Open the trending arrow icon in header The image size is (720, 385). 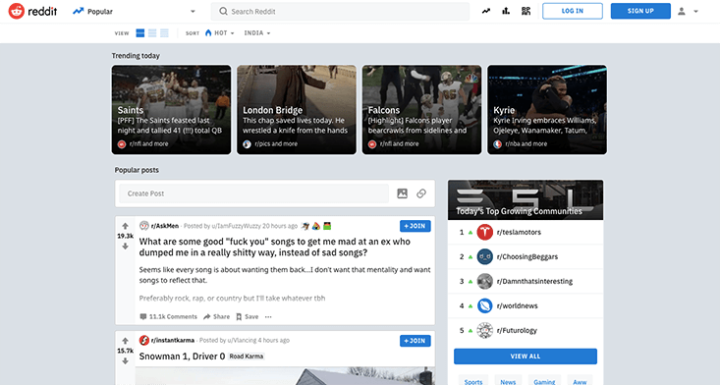click(486, 11)
